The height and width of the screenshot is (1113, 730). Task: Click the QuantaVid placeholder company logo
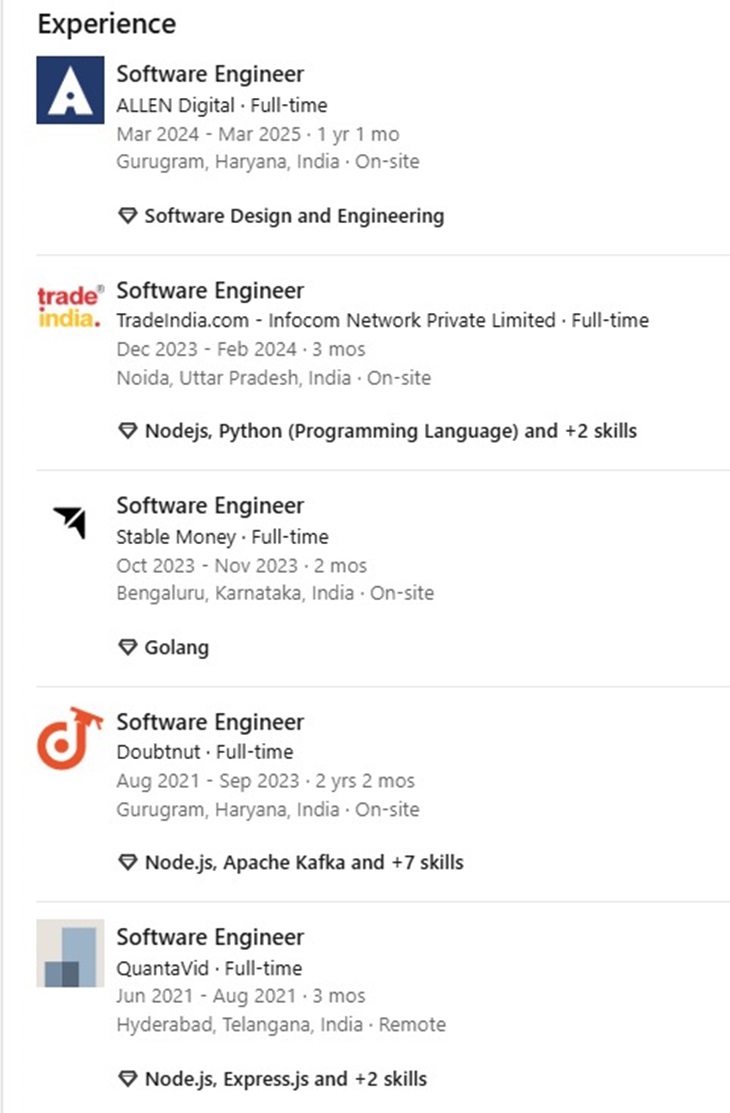70,953
